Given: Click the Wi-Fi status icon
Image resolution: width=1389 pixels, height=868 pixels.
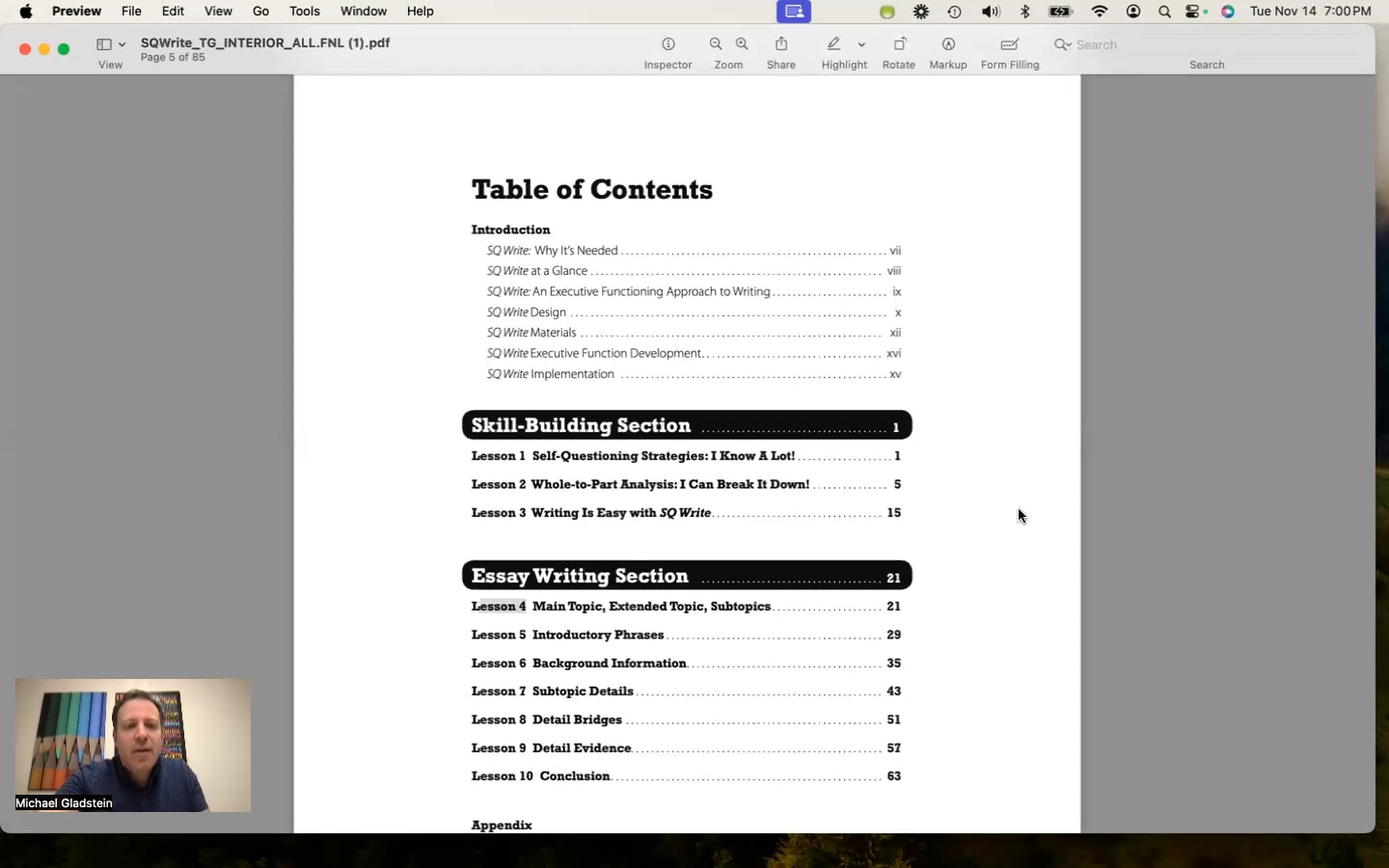Looking at the screenshot, I should click(x=1100, y=12).
